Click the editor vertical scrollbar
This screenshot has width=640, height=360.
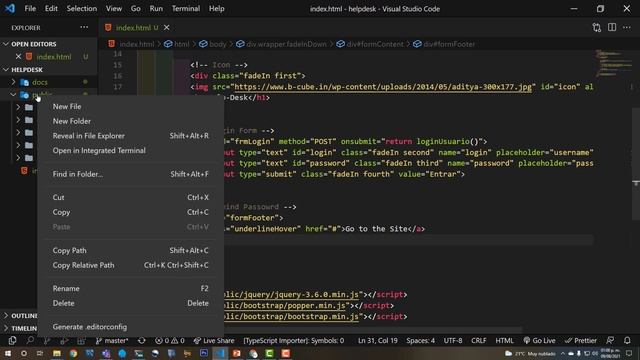(x=636, y=163)
